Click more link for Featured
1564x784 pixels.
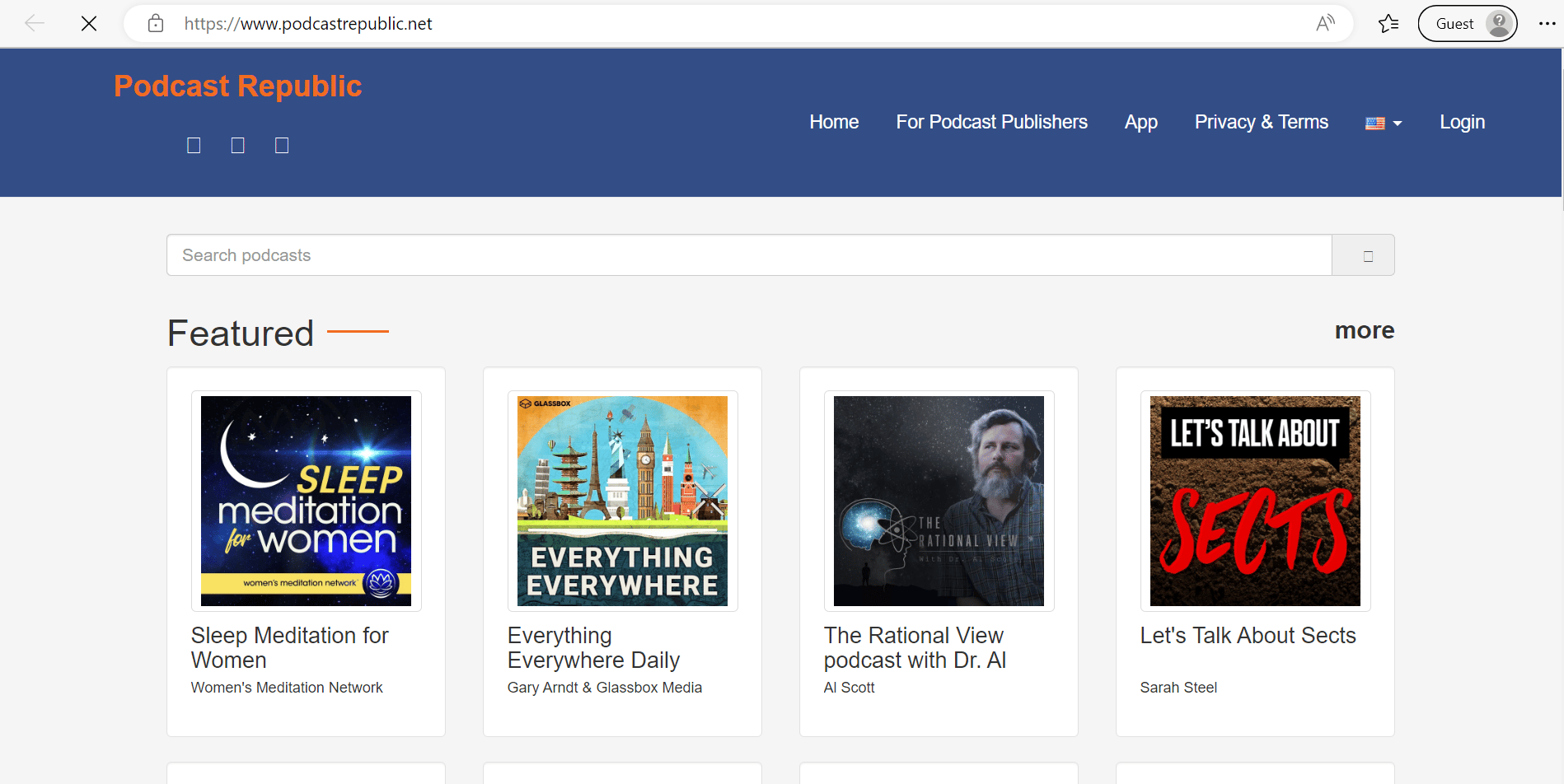(1365, 330)
